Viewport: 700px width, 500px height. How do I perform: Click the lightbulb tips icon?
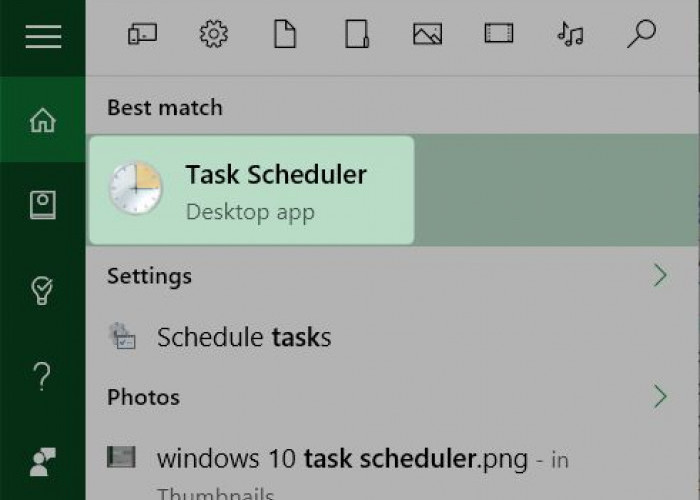43,290
